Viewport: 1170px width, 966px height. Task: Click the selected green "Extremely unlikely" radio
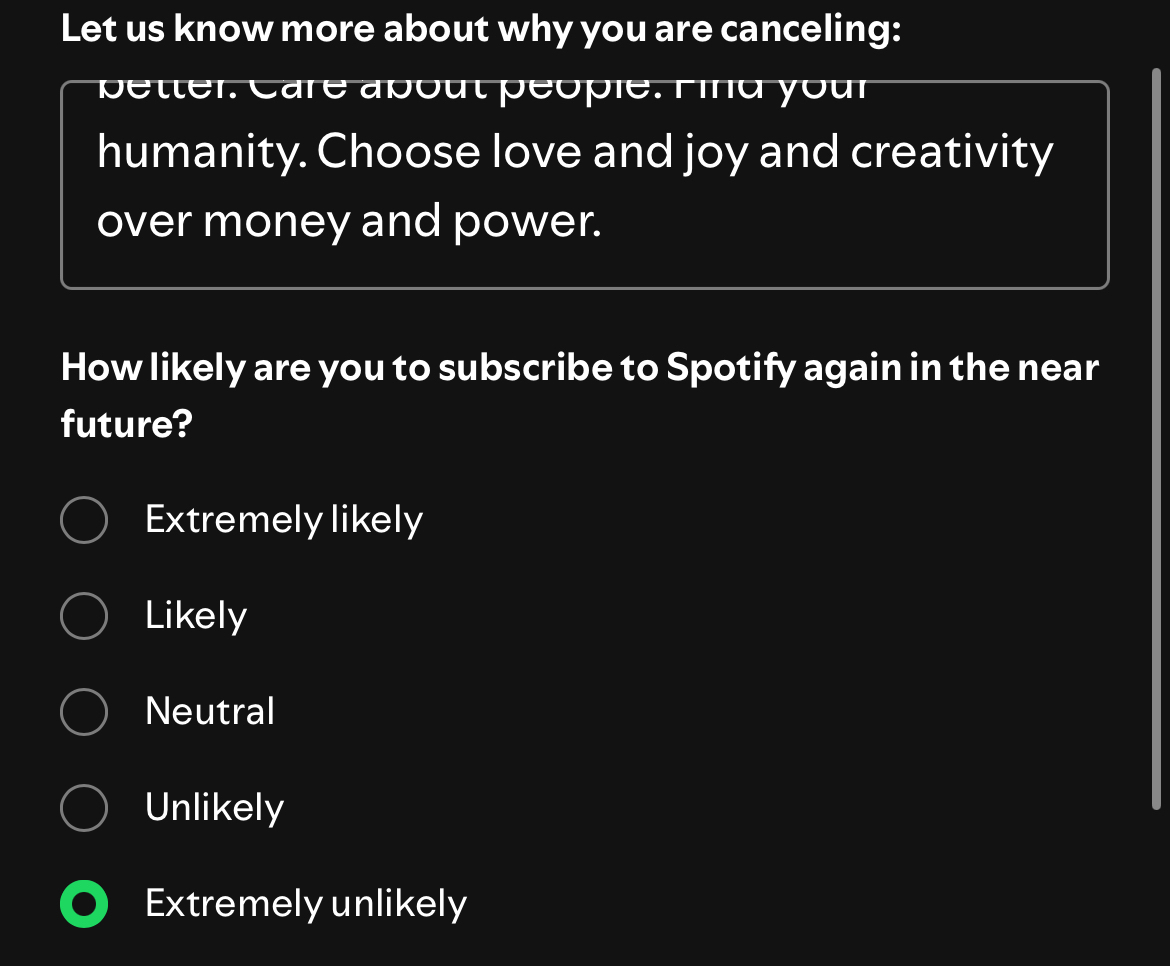click(x=84, y=904)
